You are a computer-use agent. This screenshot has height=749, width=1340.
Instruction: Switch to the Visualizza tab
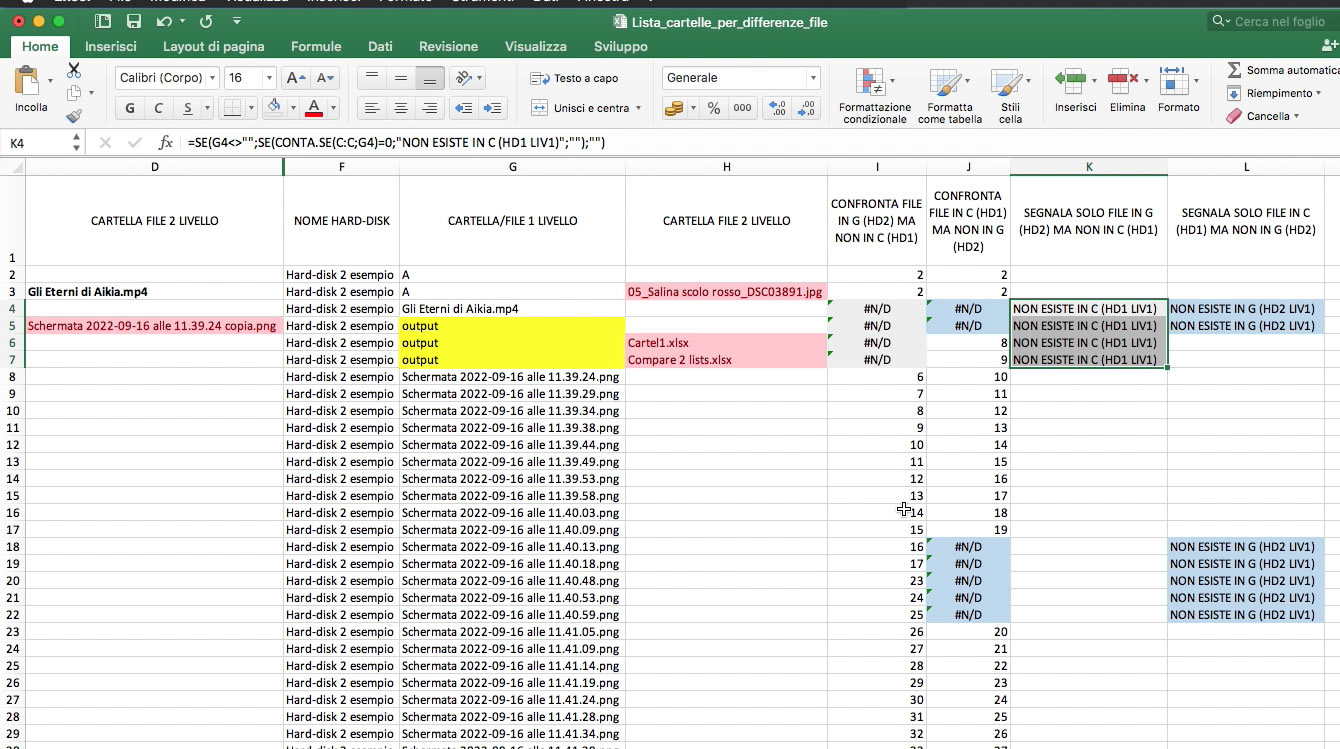[x=536, y=46]
